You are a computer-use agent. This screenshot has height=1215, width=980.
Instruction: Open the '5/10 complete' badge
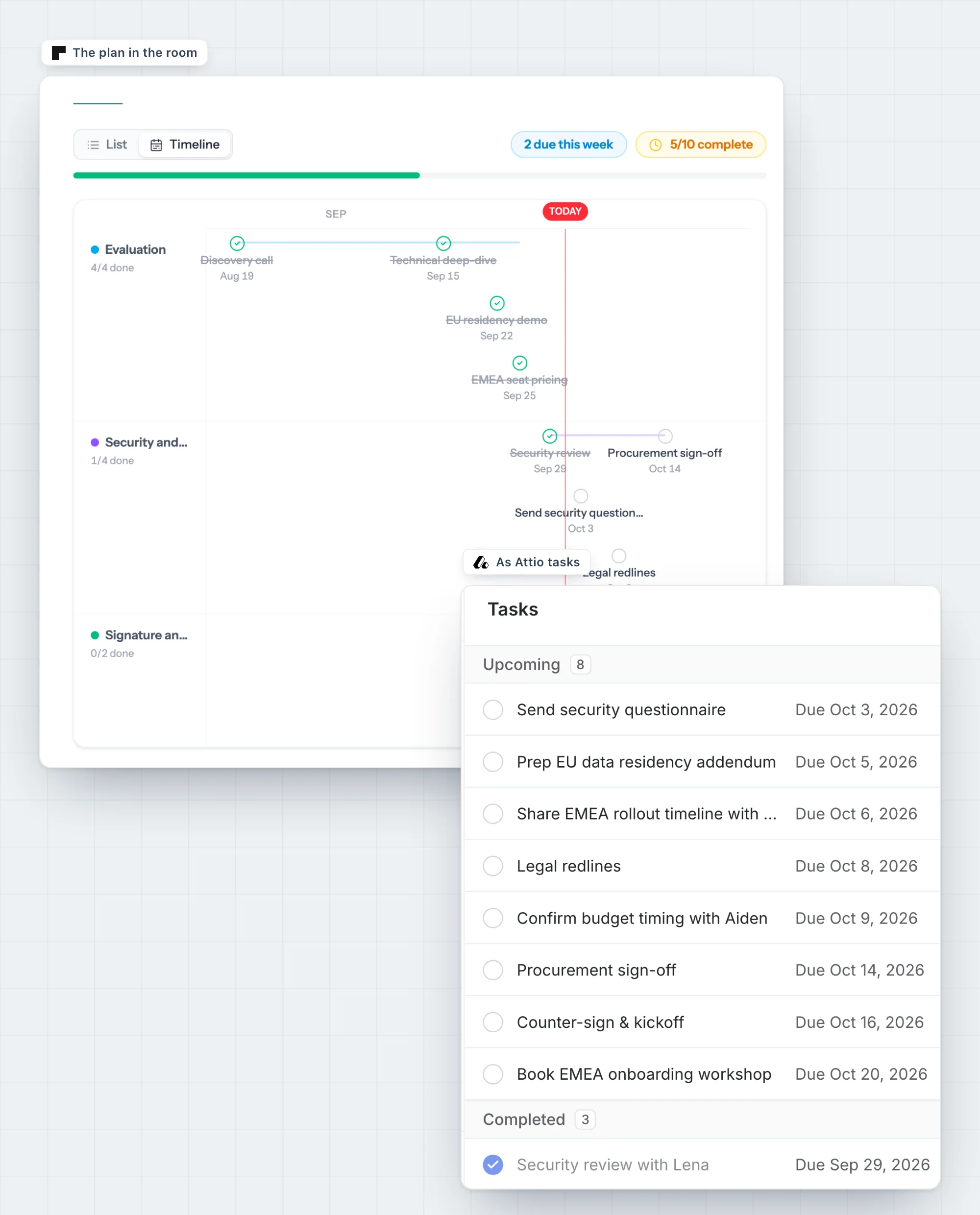coord(701,145)
